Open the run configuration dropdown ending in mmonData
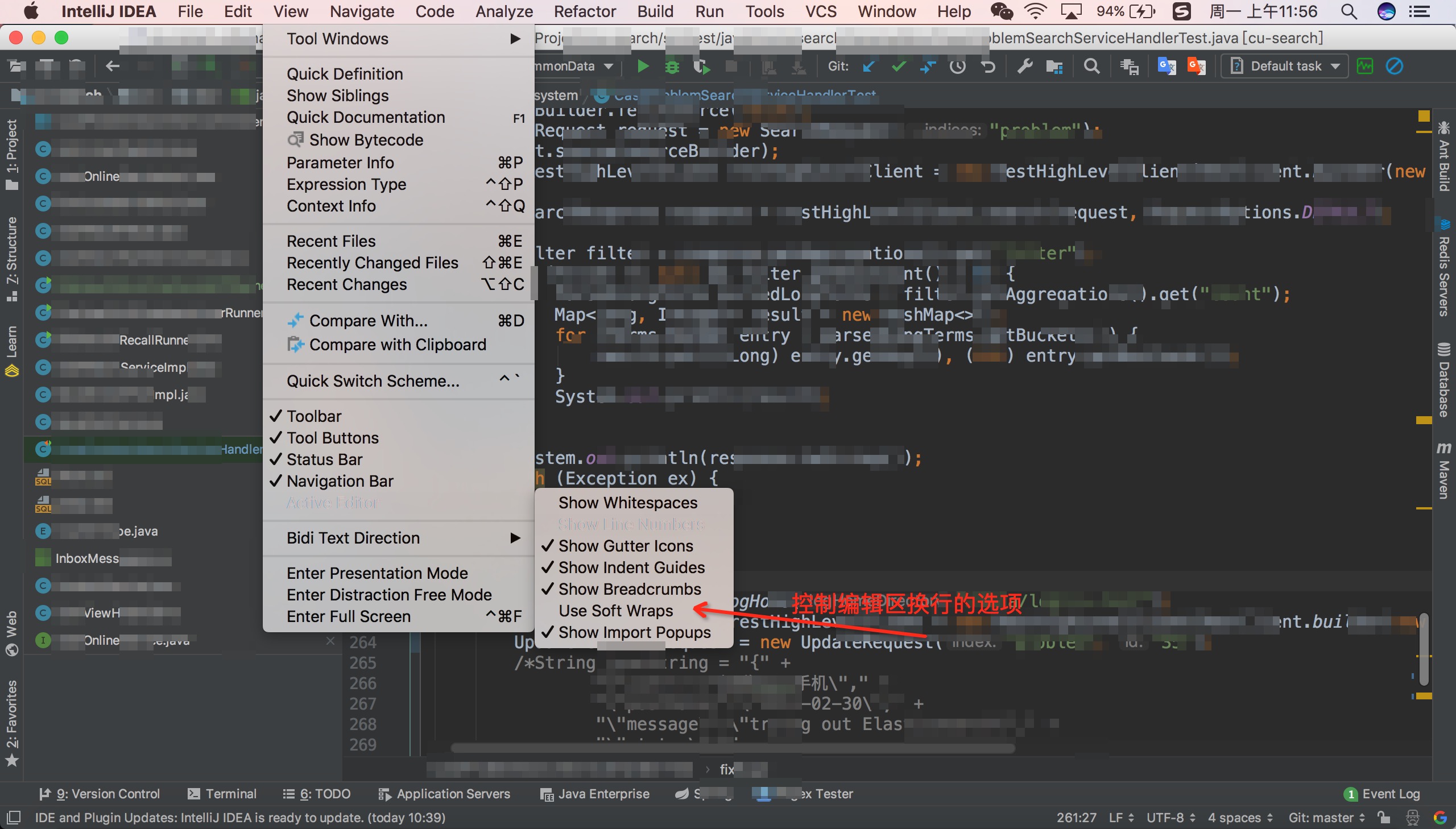 click(x=574, y=66)
